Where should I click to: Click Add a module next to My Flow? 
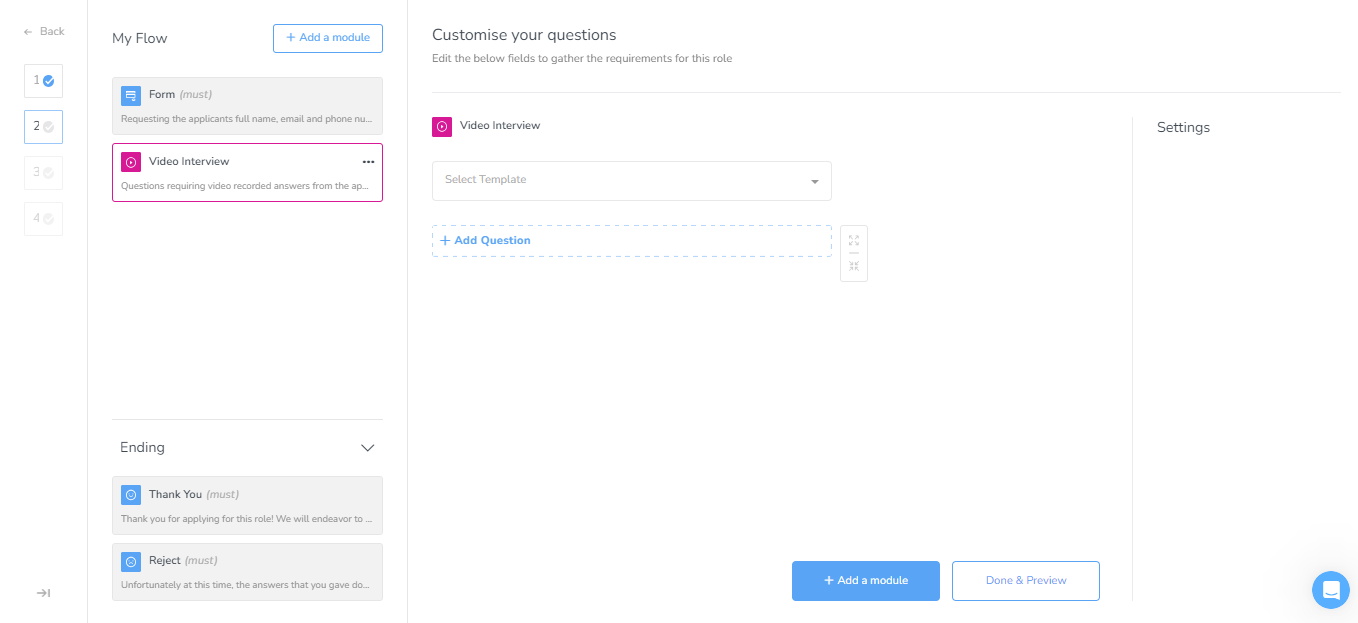327,38
